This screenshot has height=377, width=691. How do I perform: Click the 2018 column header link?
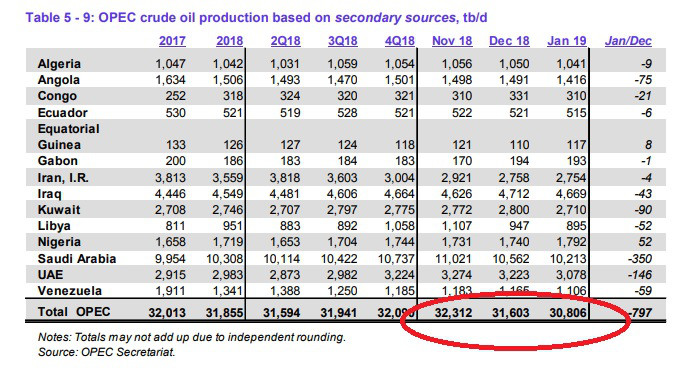230,41
